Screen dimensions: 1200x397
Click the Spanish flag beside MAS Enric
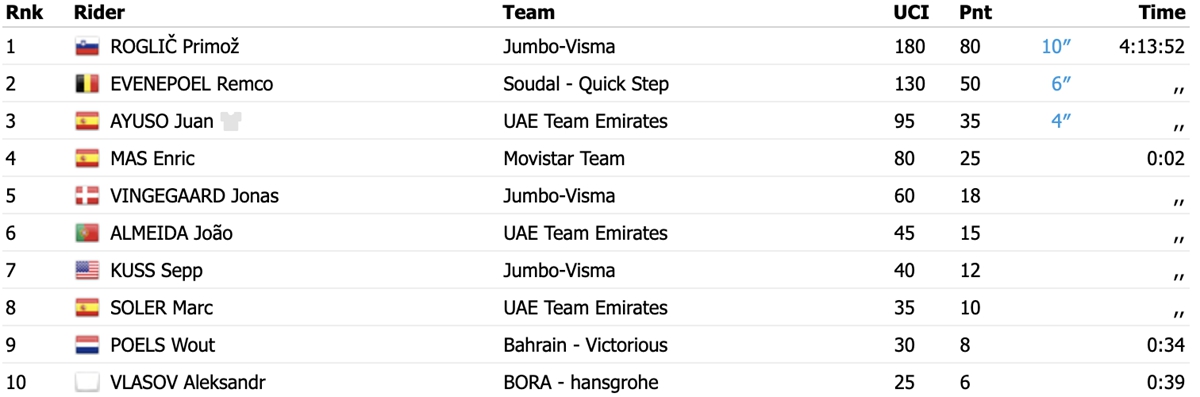pyautogui.click(x=87, y=158)
